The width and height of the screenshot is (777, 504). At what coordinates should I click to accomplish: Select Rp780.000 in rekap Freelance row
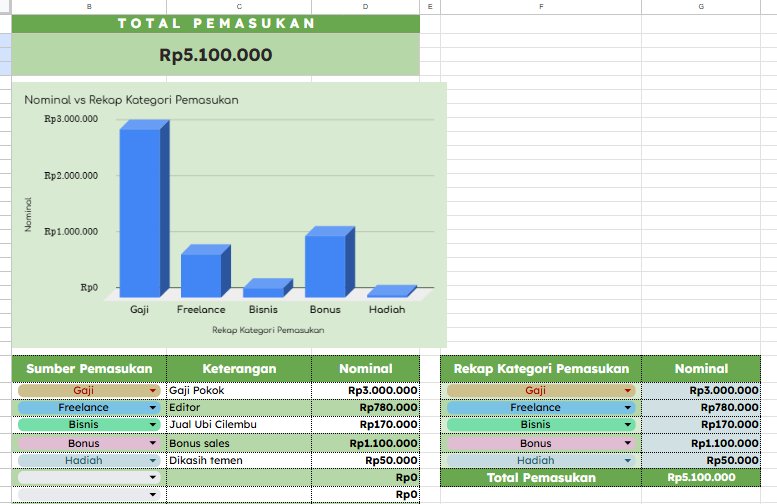[x=701, y=407]
